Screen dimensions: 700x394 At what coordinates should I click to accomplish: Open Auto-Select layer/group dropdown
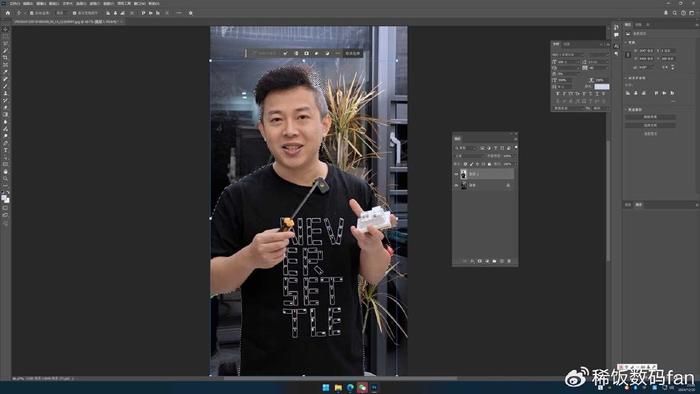point(62,13)
